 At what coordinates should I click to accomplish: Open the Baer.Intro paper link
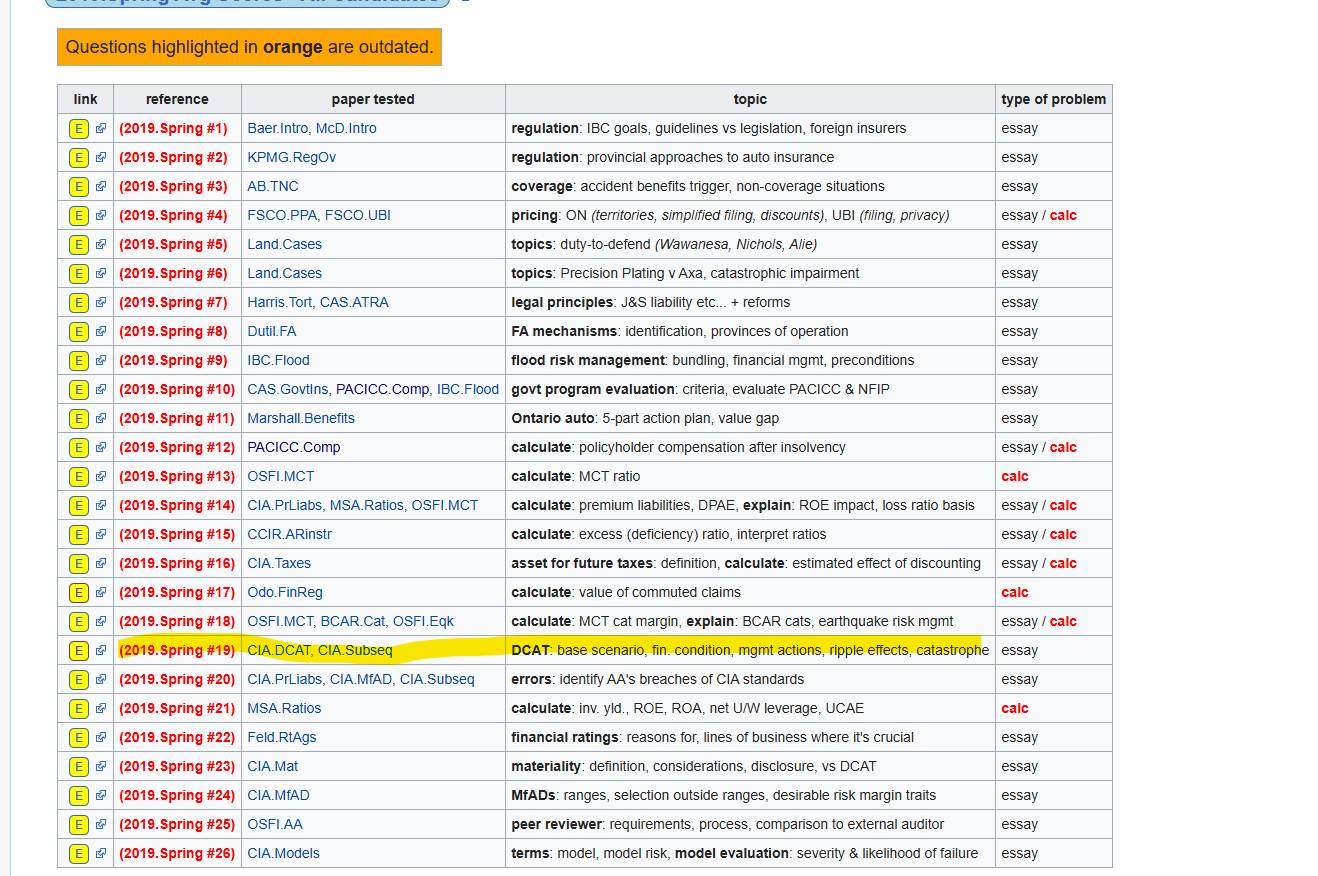click(277, 128)
